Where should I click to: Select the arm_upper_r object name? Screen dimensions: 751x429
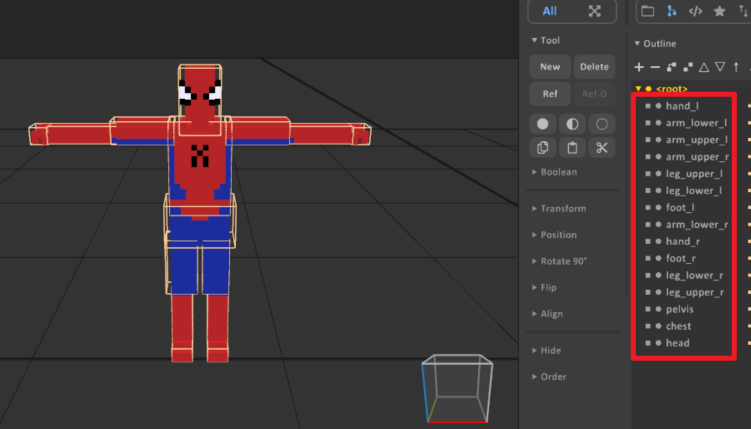pos(697,157)
